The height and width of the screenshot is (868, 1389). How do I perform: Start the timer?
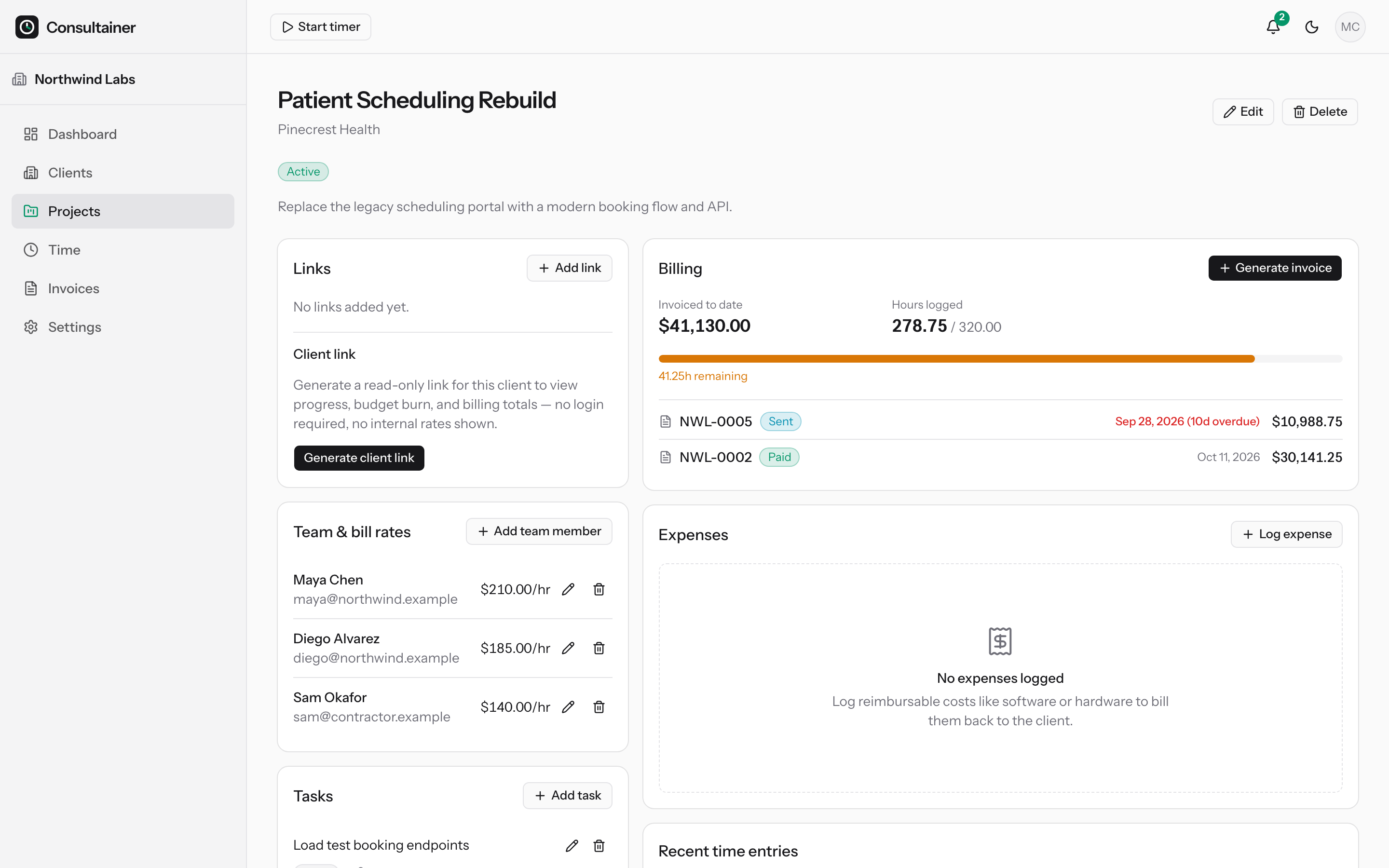pyautogui.click(x=320, y=27)
